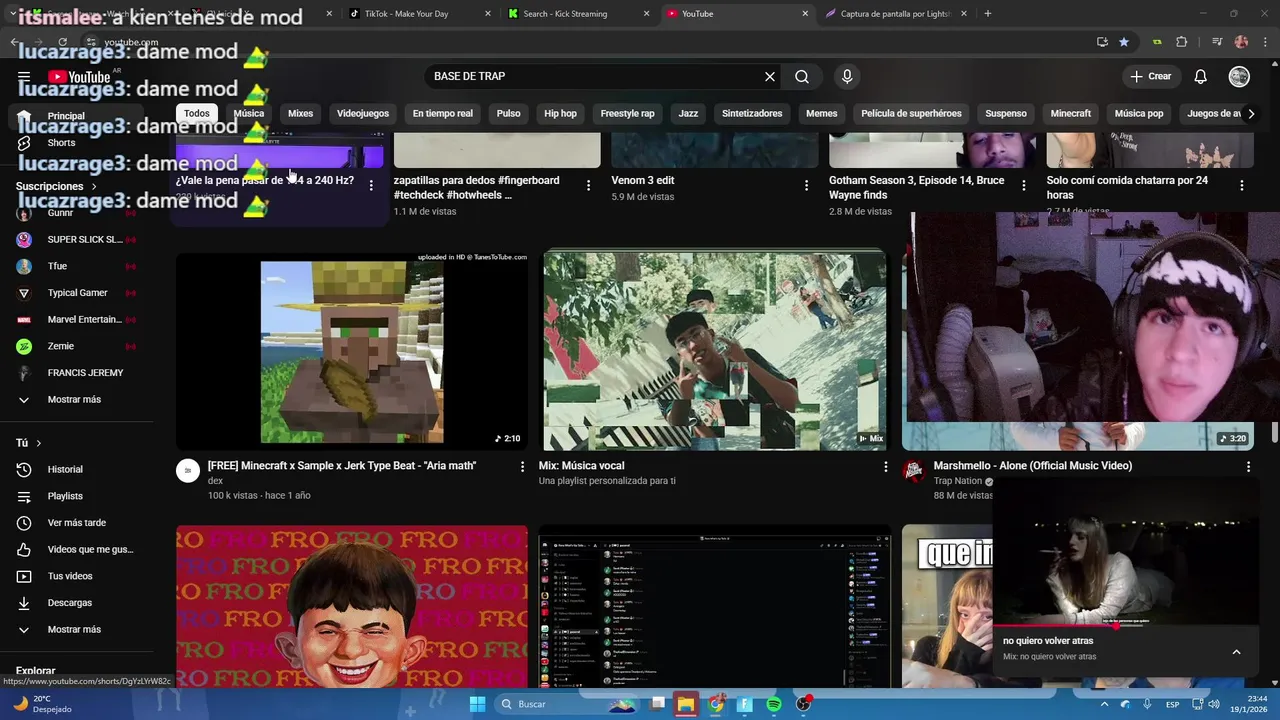This screenshot has width=1280, height=720.
Task: Open the Trap Nation channel name link
Action: coord(958,481)
